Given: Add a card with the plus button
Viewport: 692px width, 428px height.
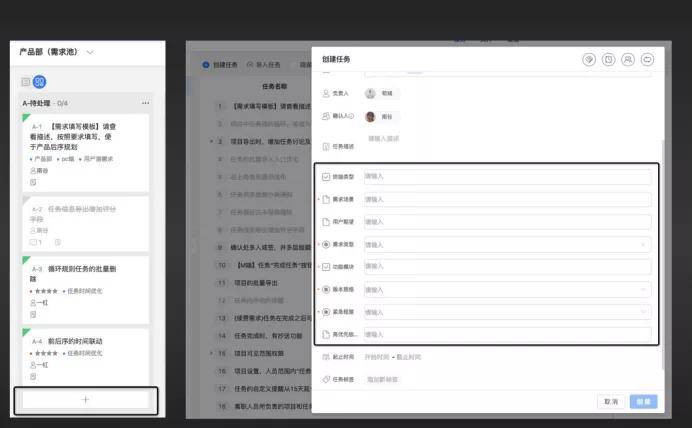Looking at the screenshot, I should [x=86, y=400].
